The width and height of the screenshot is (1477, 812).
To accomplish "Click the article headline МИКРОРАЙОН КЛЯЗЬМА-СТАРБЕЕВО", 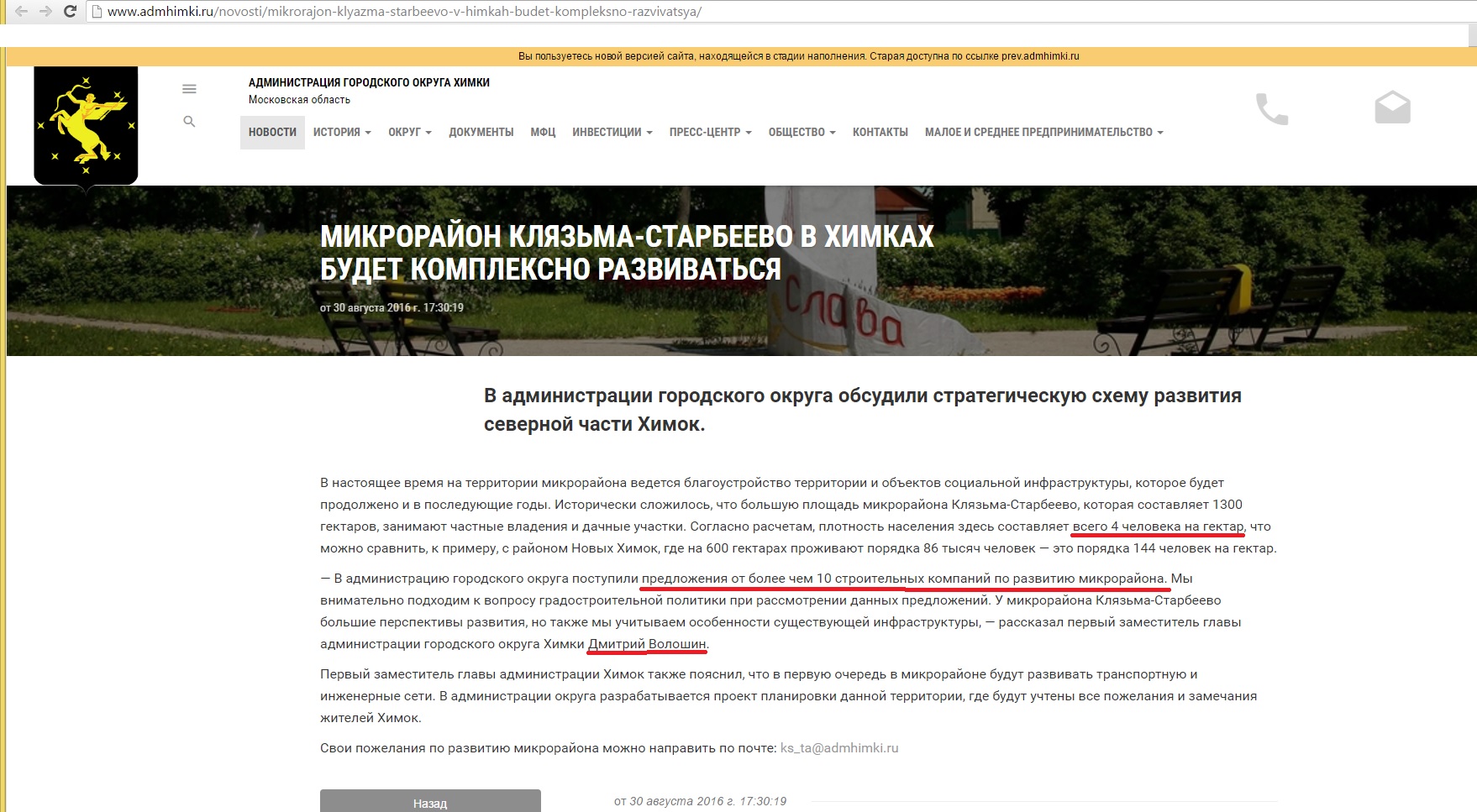I will tap(627, 253).
